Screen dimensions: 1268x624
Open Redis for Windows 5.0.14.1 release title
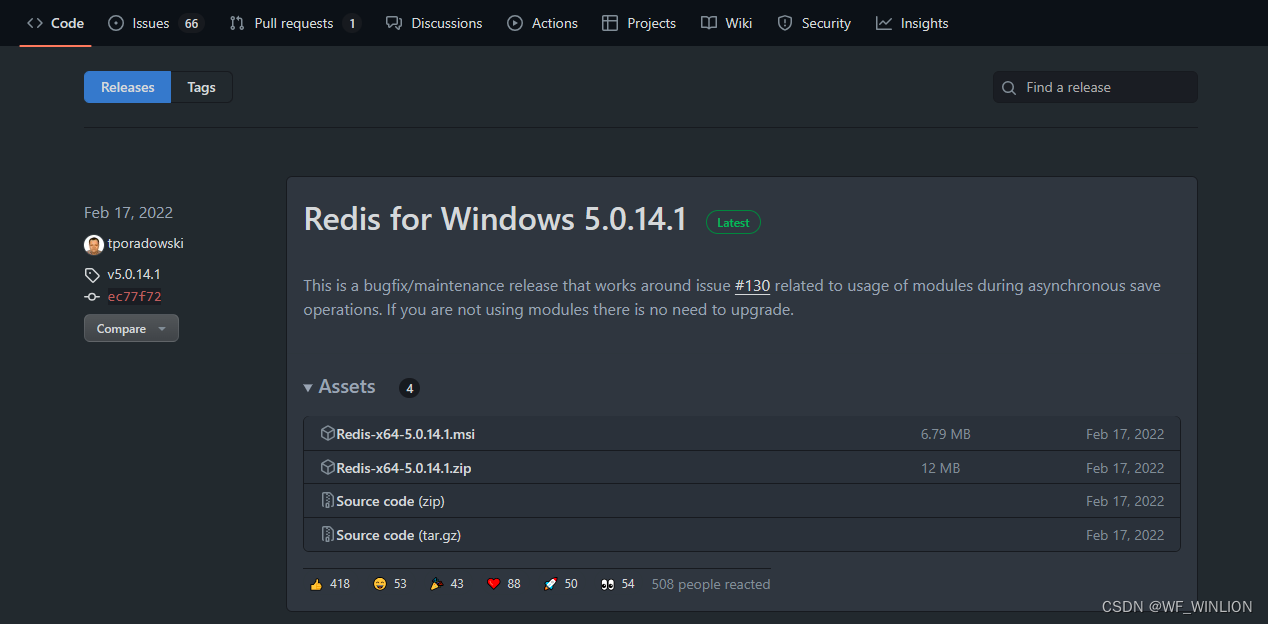click(495, 218)
